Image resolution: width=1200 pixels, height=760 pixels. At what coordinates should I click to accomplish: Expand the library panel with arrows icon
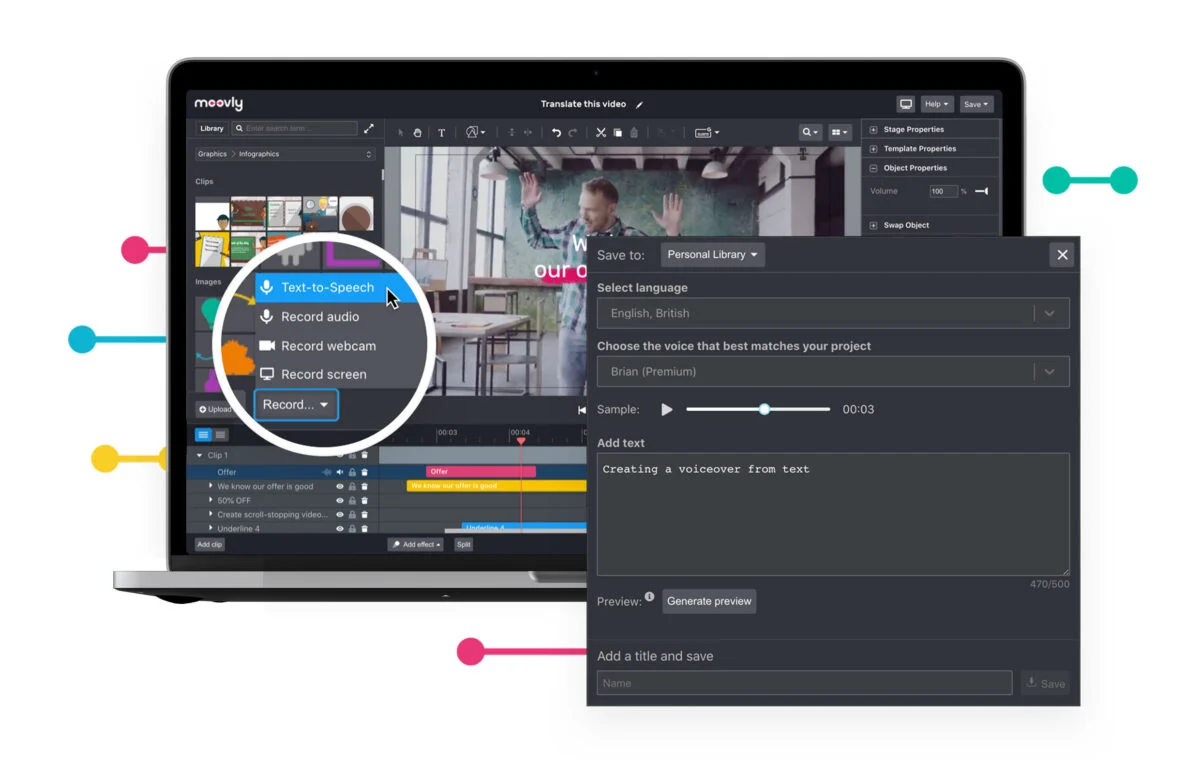[x=369, y=128]
